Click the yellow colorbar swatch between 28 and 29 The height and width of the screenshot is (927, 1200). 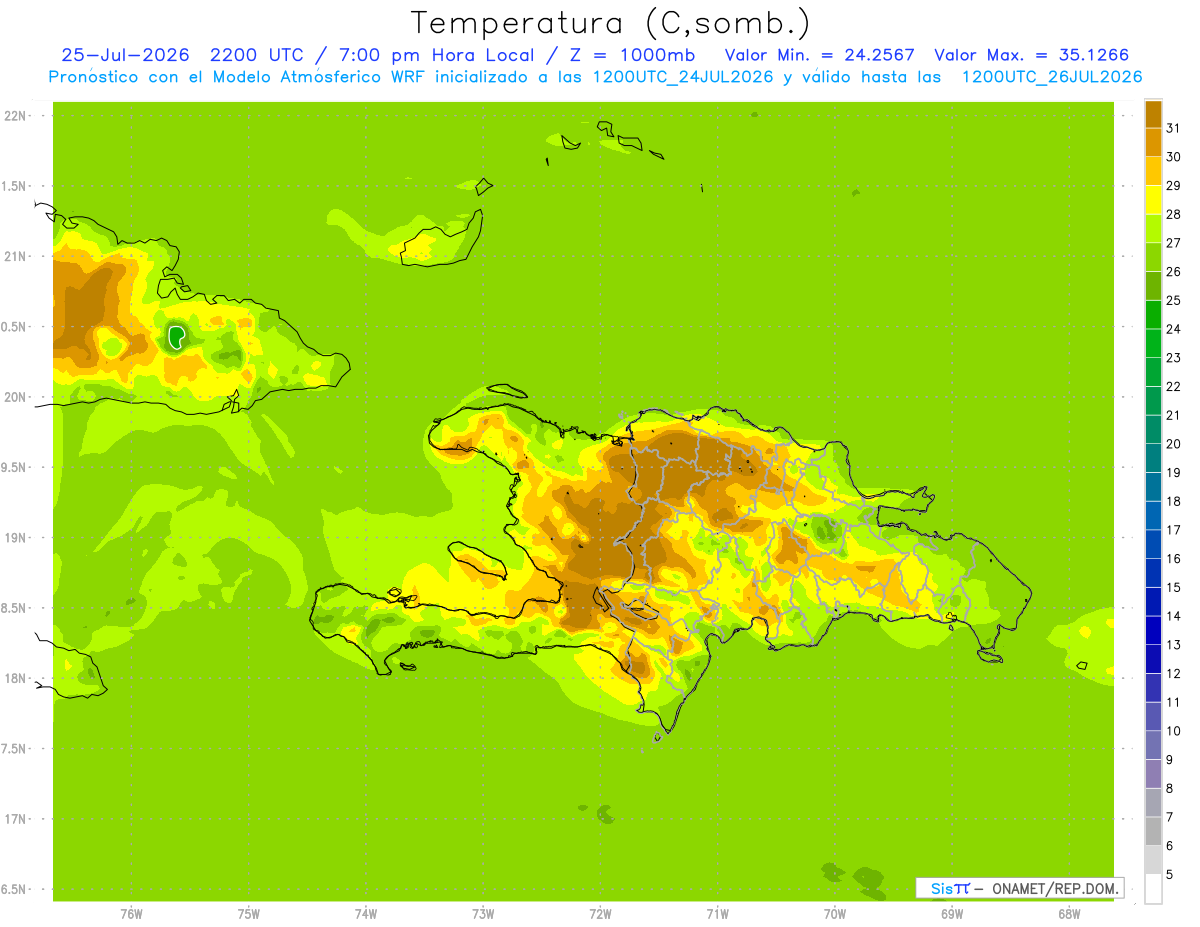click(1153, 200)
